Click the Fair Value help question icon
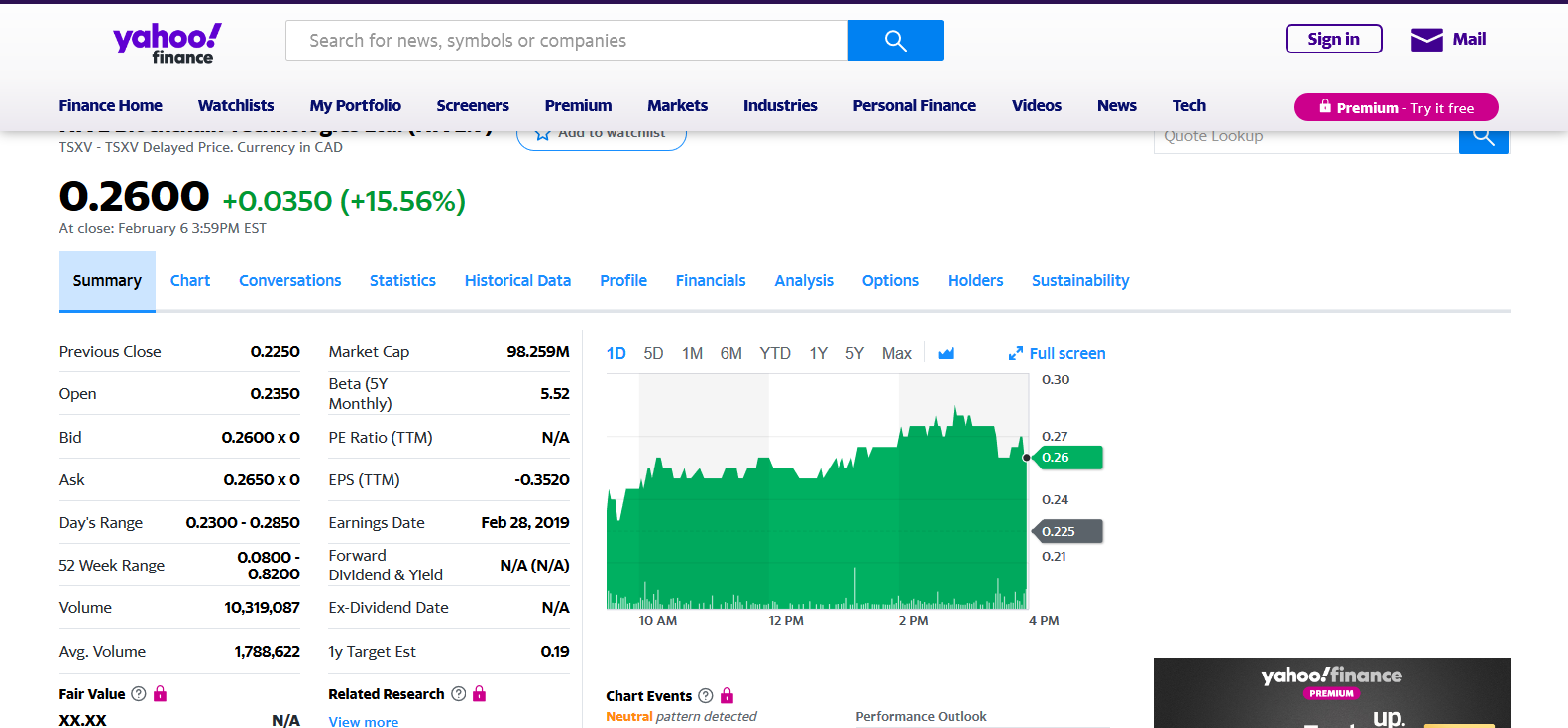This screenshot has height=728, width=1568. click(139, 694)
